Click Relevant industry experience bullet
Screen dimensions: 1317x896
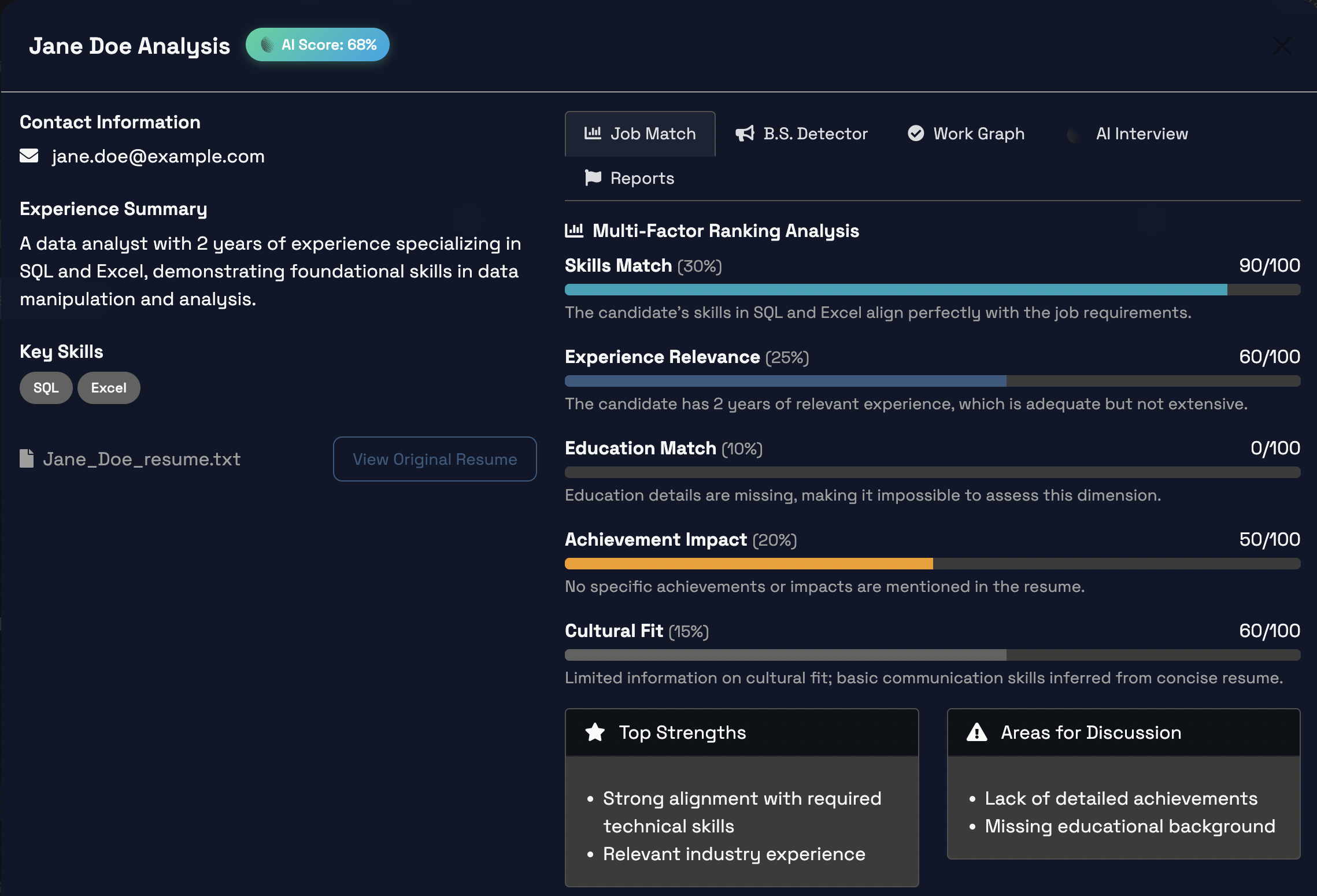pyautogui.click(x=734, y=854)
